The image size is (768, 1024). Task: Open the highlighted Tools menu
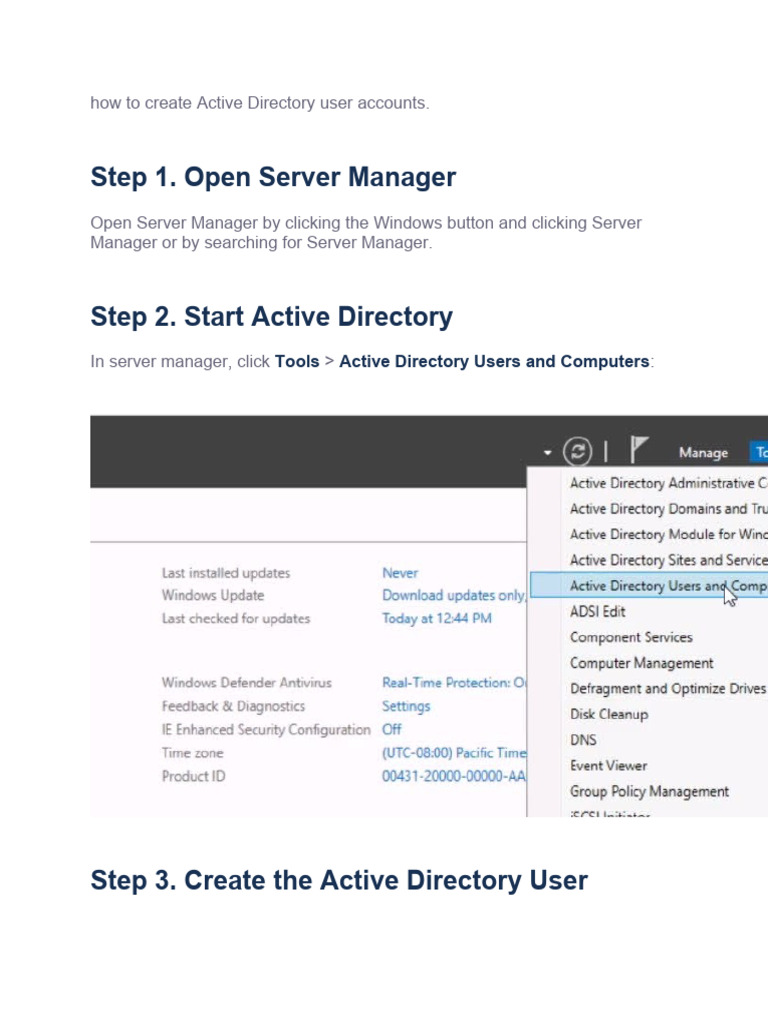pos(760,452)
